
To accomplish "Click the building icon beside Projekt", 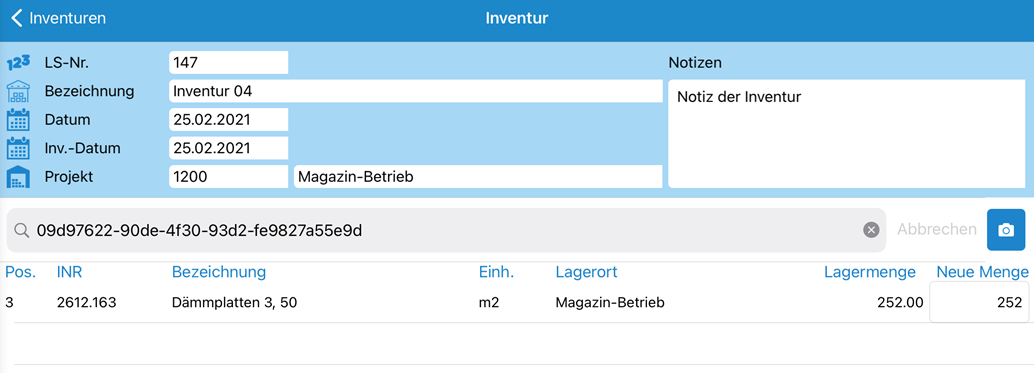I will 18,177.
